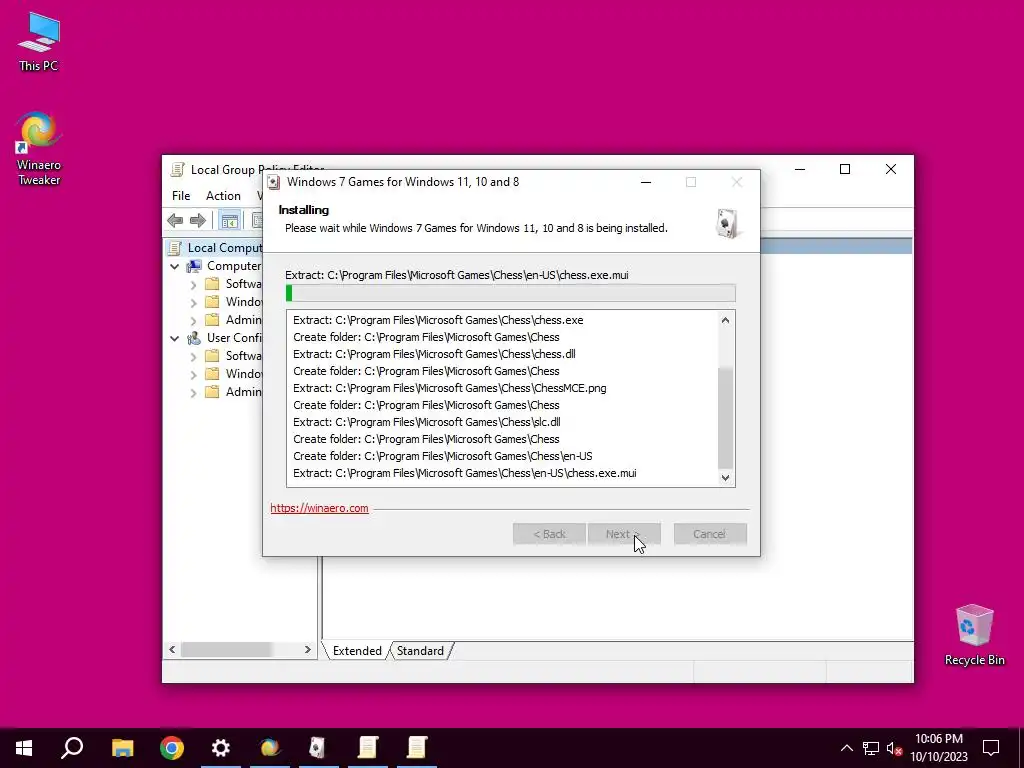The height and width of the screenshot is (768, 1024).
Task: Click the Forward arrow in Group Policy Editor toolbar
Action: (197, 221)
